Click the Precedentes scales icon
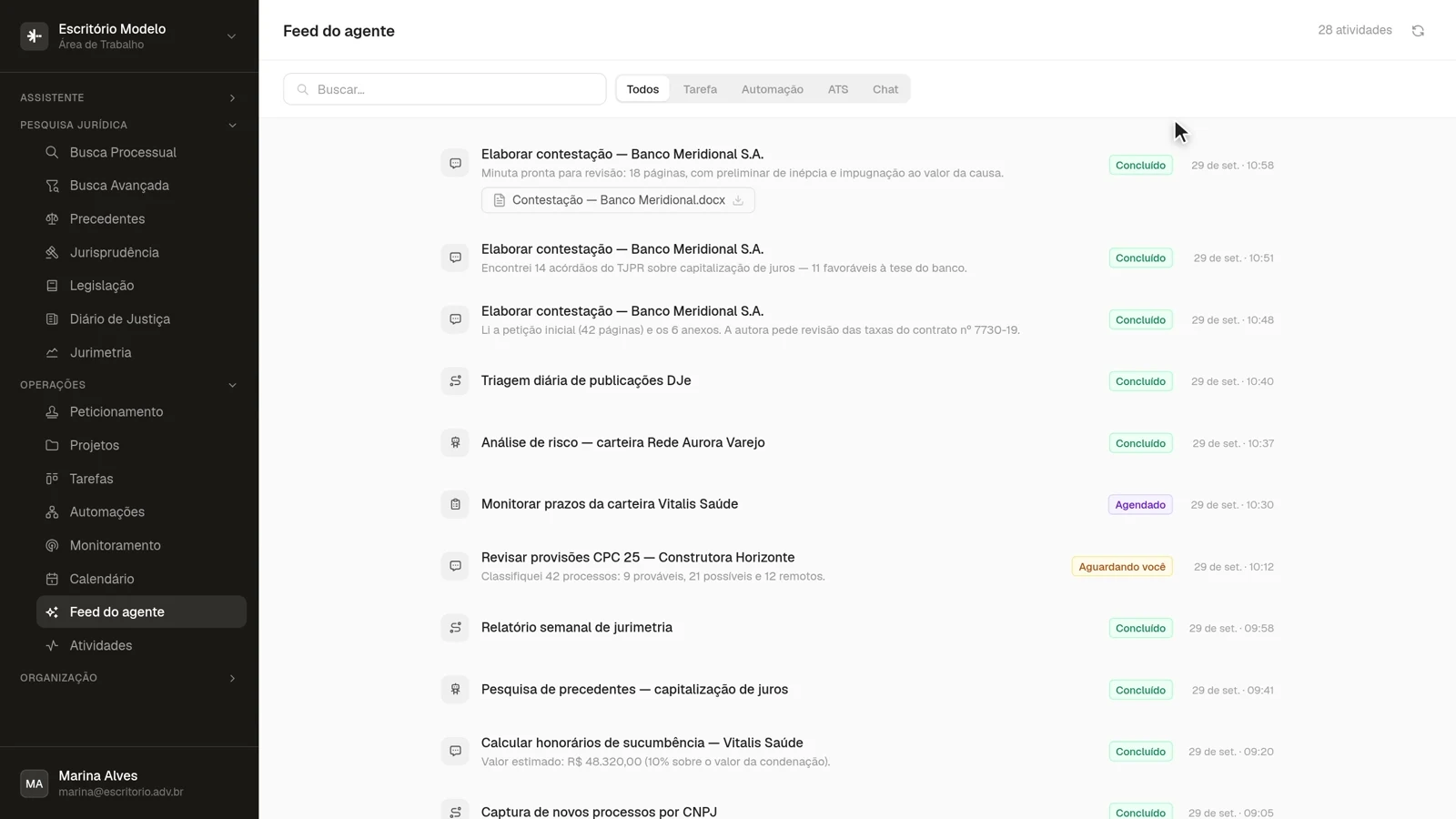This screenshot has height=819, width=1456. pos(52,219)
